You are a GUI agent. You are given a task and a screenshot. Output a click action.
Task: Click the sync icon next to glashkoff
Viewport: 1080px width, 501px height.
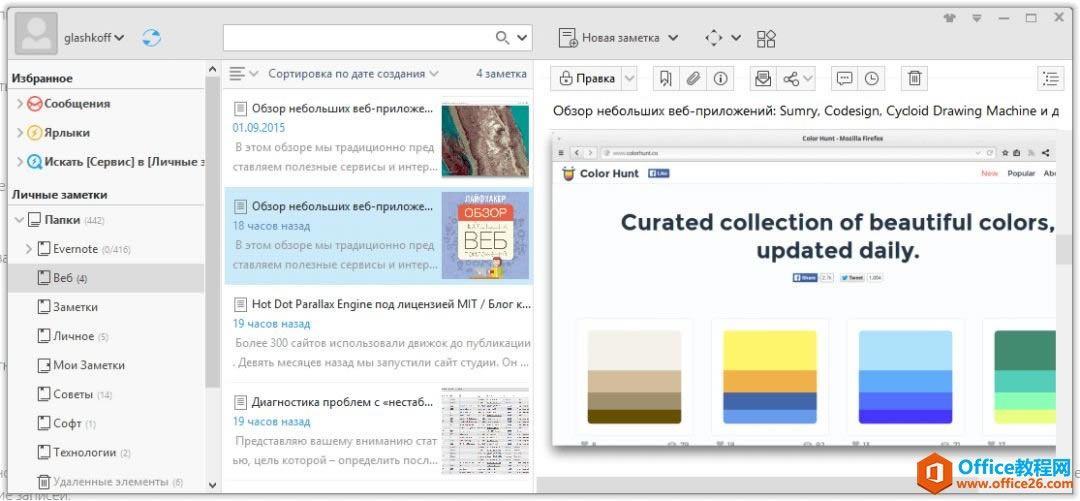(152, 37)
